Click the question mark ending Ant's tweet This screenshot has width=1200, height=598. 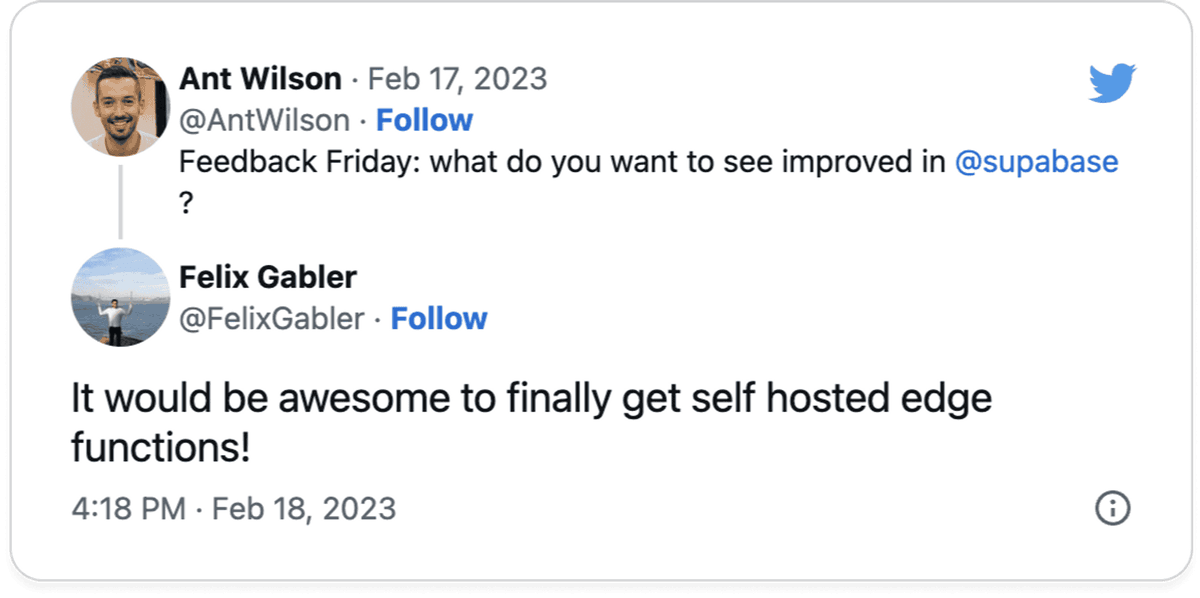(x=185, y=198)
